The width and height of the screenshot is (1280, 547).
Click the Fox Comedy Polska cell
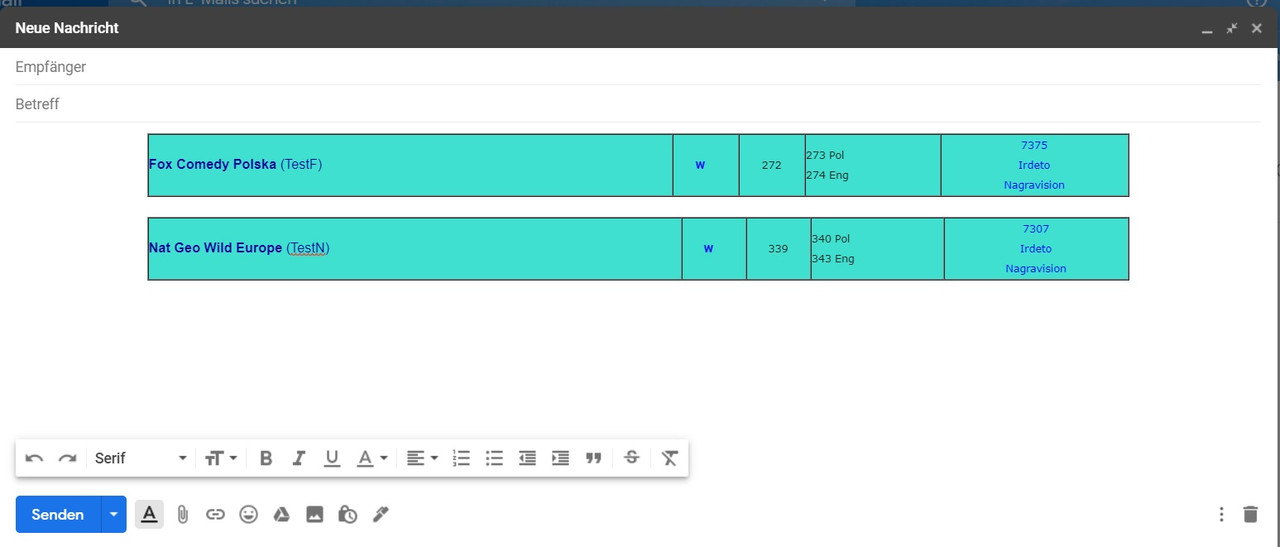click(410, 165)
